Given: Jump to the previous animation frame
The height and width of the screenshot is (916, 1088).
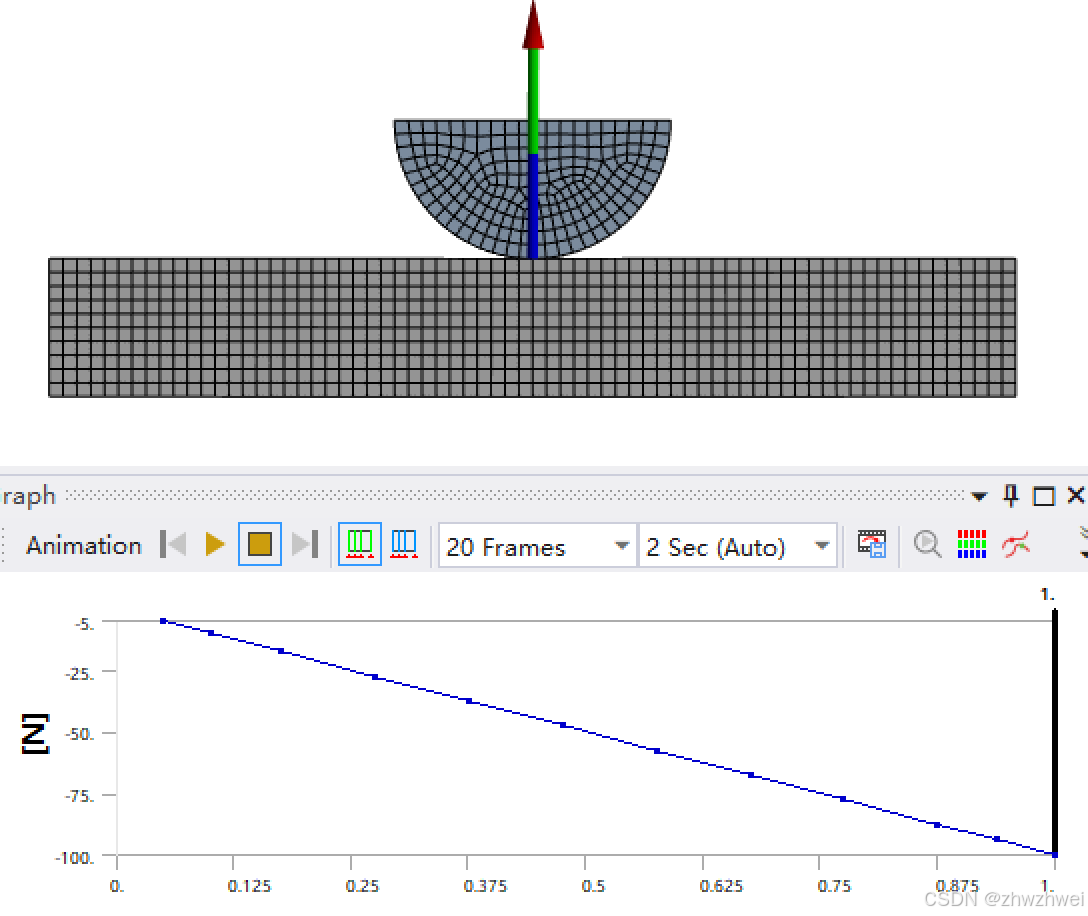Looking at the screenshot, I should 173,545.
